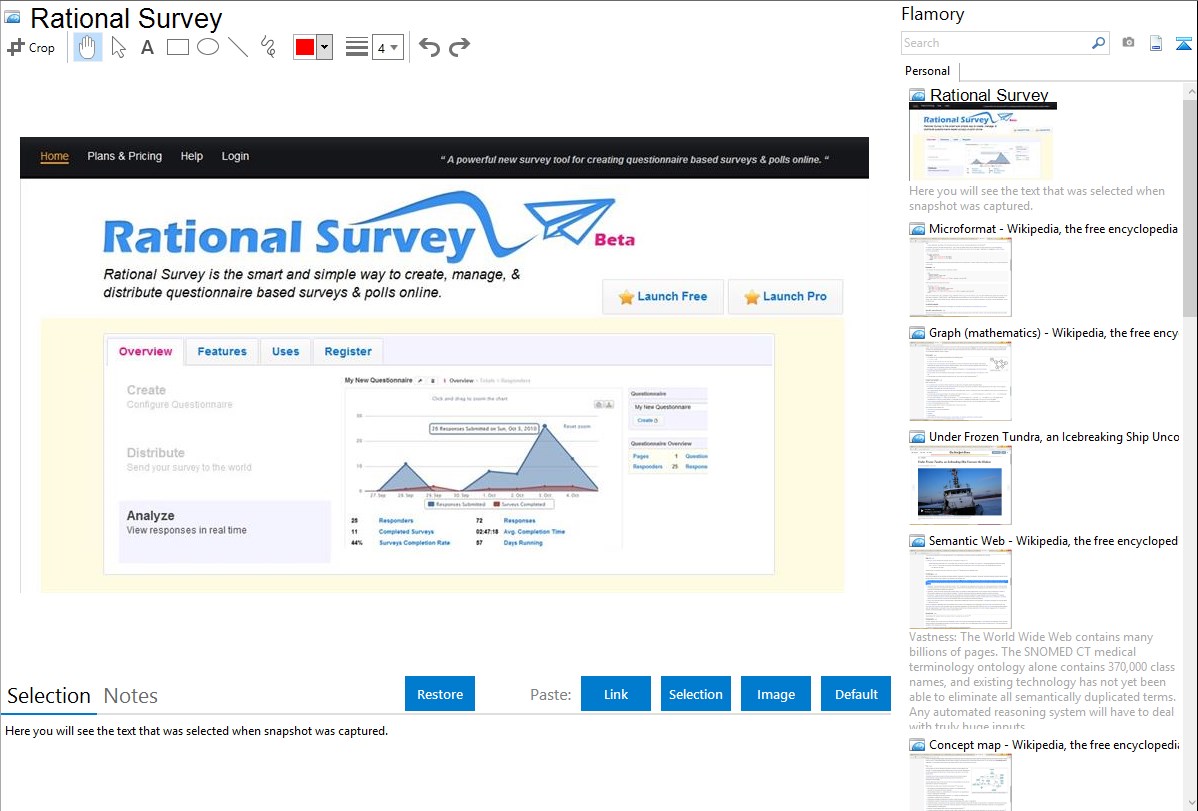Click the document page icon beside the camera

tap(1156, 43)
